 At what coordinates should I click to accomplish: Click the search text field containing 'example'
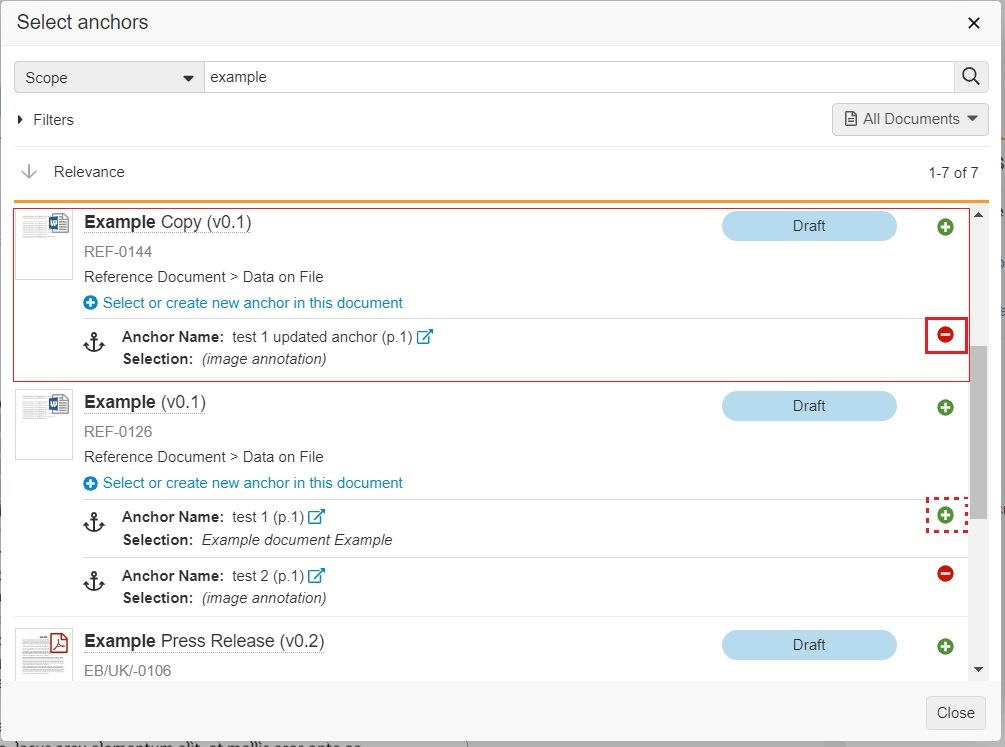coord(578,77)
